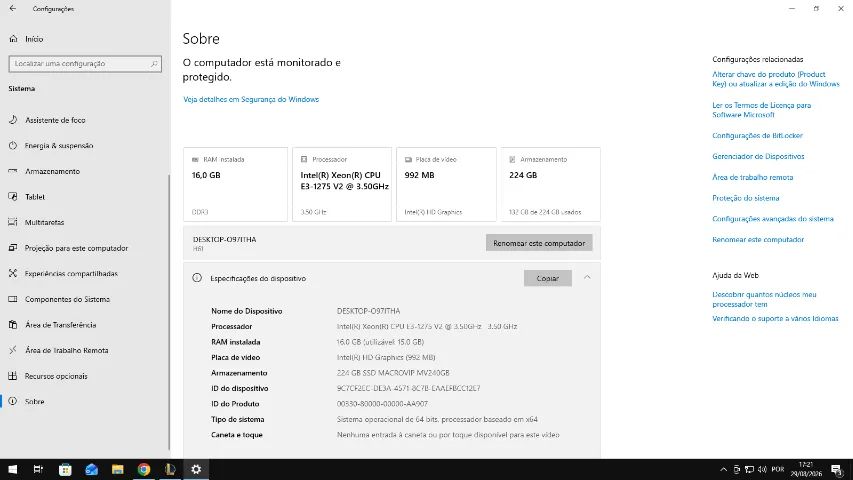Open Verificando o suporte a vários idiomas link
Screen dimensions: 853x480
pyautogui.click(x=775, y=318)
